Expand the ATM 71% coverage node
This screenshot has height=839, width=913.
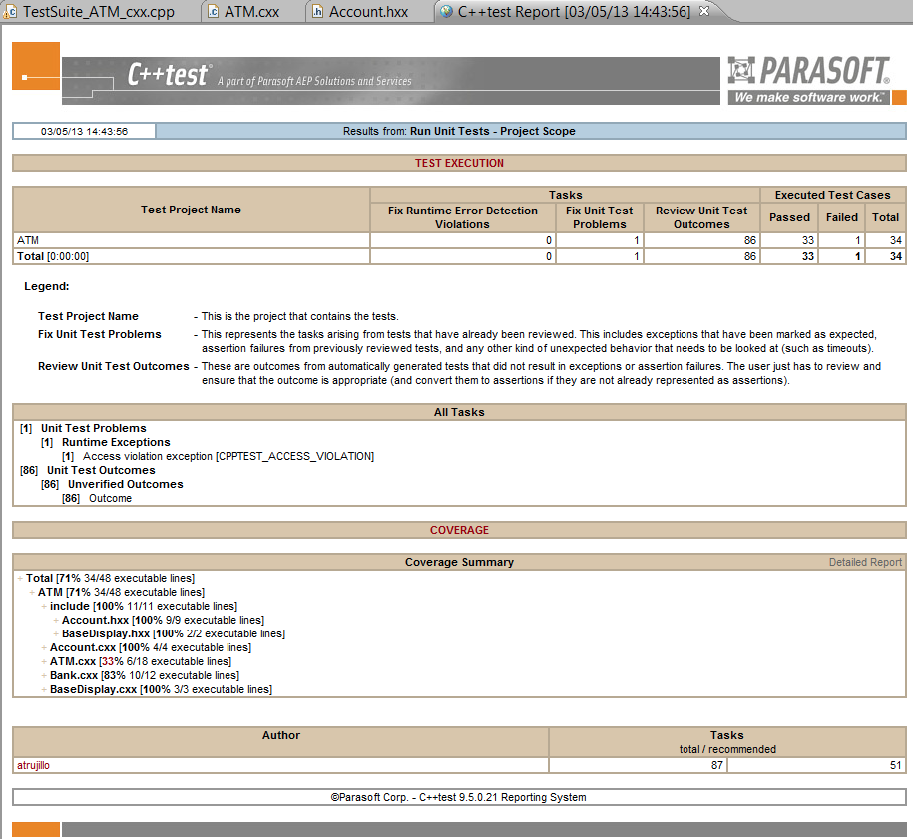pos(32,592)
